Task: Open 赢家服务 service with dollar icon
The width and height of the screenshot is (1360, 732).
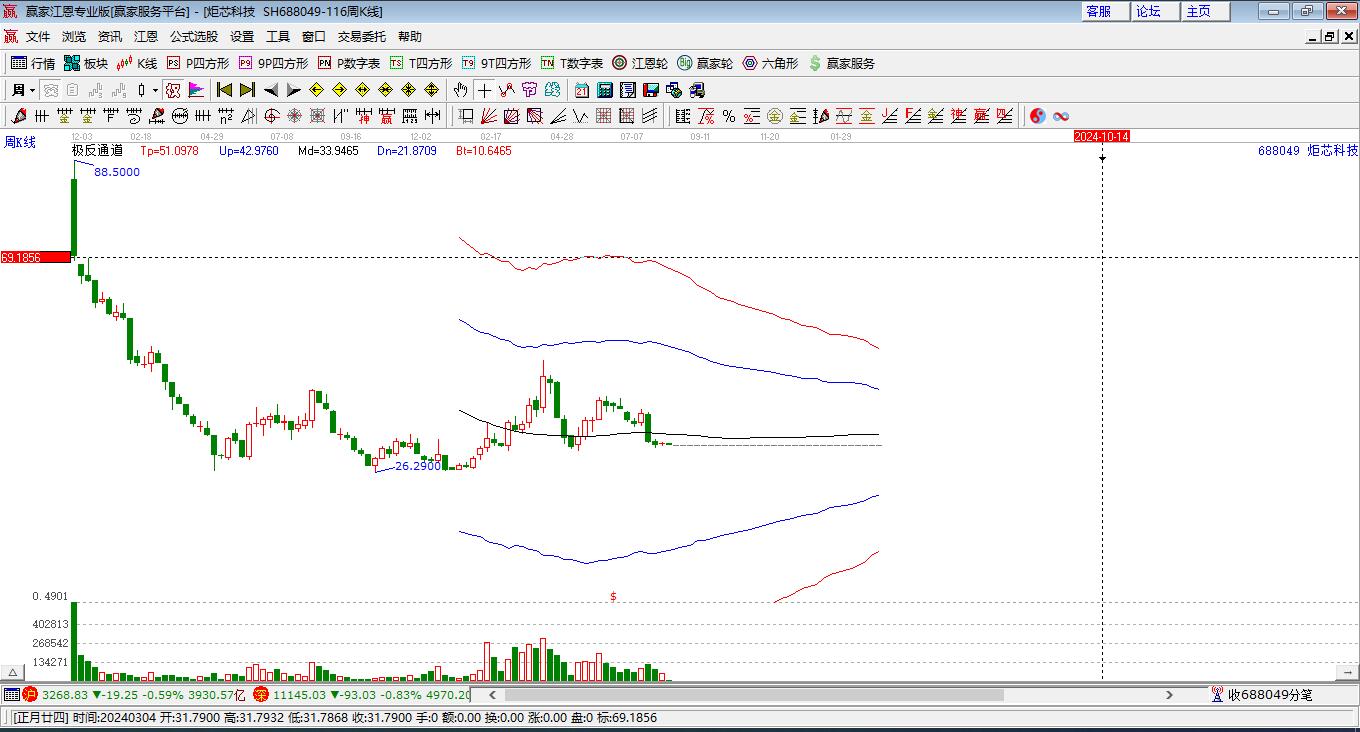Action: pos(841,63)
